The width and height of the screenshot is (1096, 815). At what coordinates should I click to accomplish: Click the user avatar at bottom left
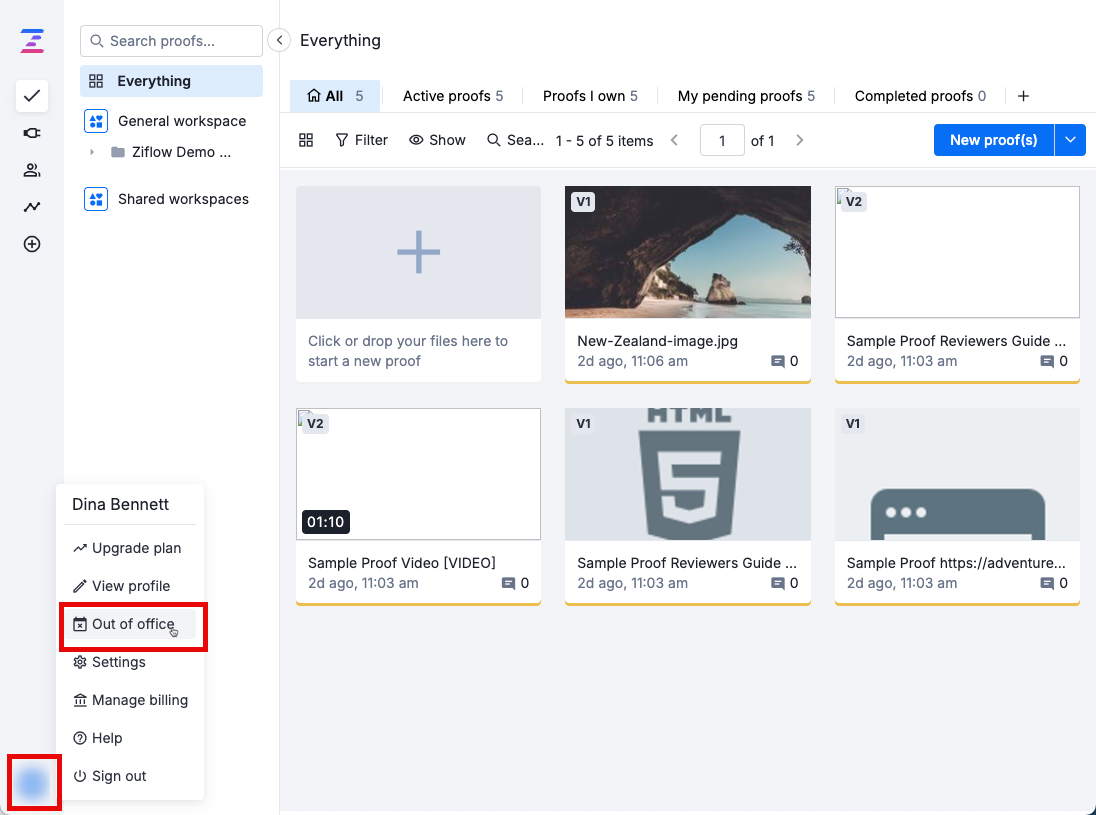pos(33,782)
